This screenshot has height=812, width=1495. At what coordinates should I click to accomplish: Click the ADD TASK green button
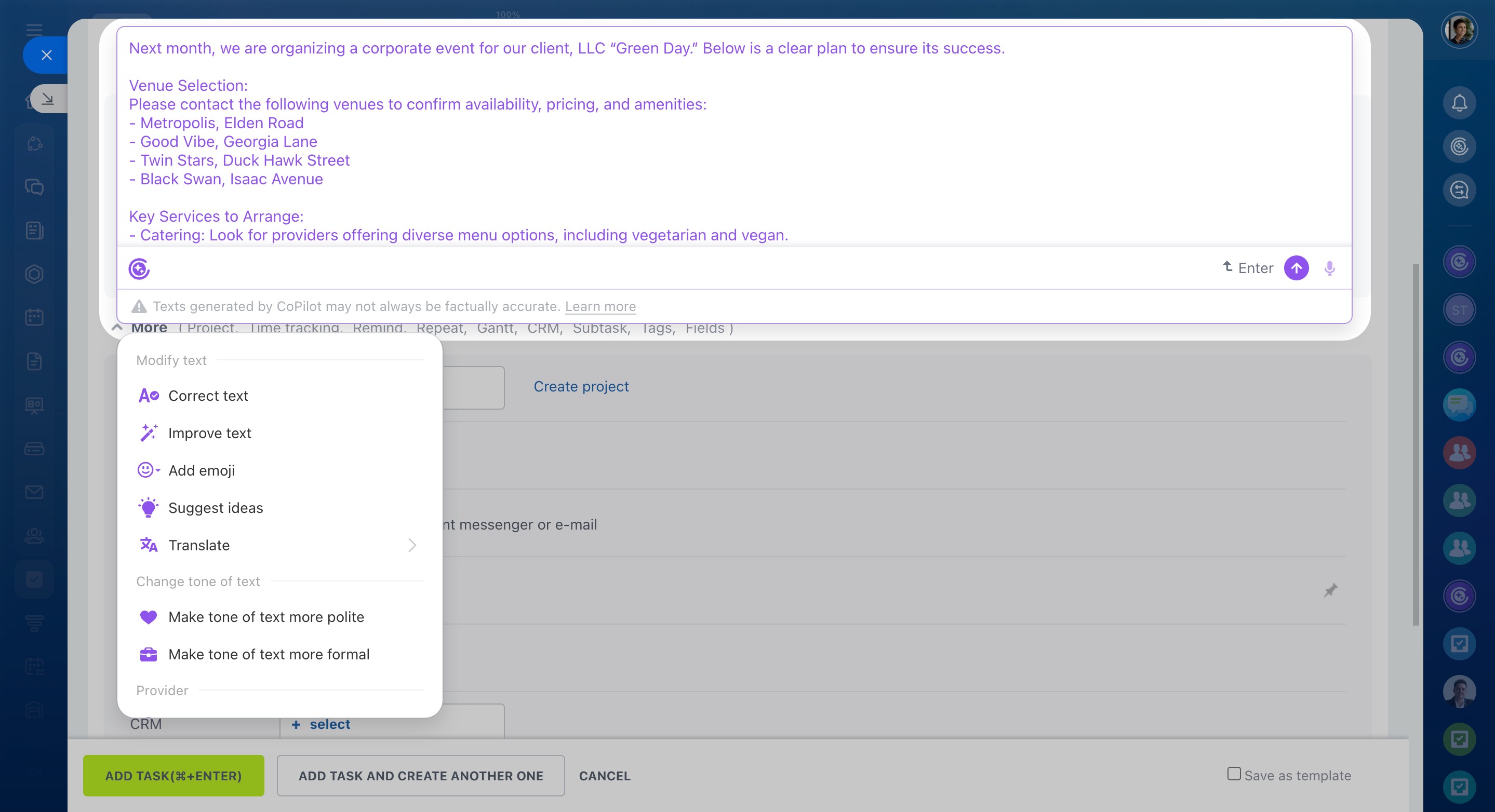173,776
